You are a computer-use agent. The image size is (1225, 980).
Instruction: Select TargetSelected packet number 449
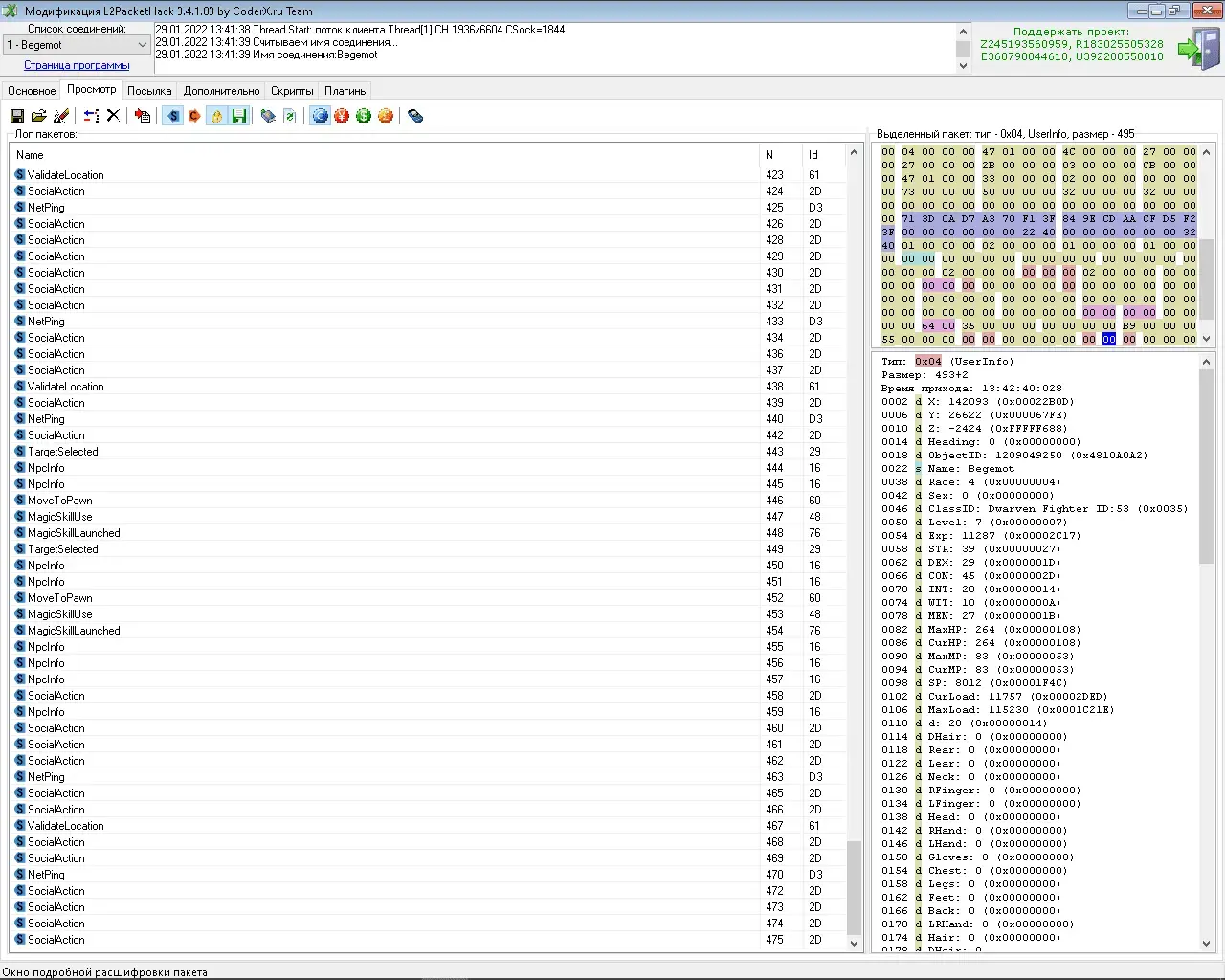coord(429,549)
